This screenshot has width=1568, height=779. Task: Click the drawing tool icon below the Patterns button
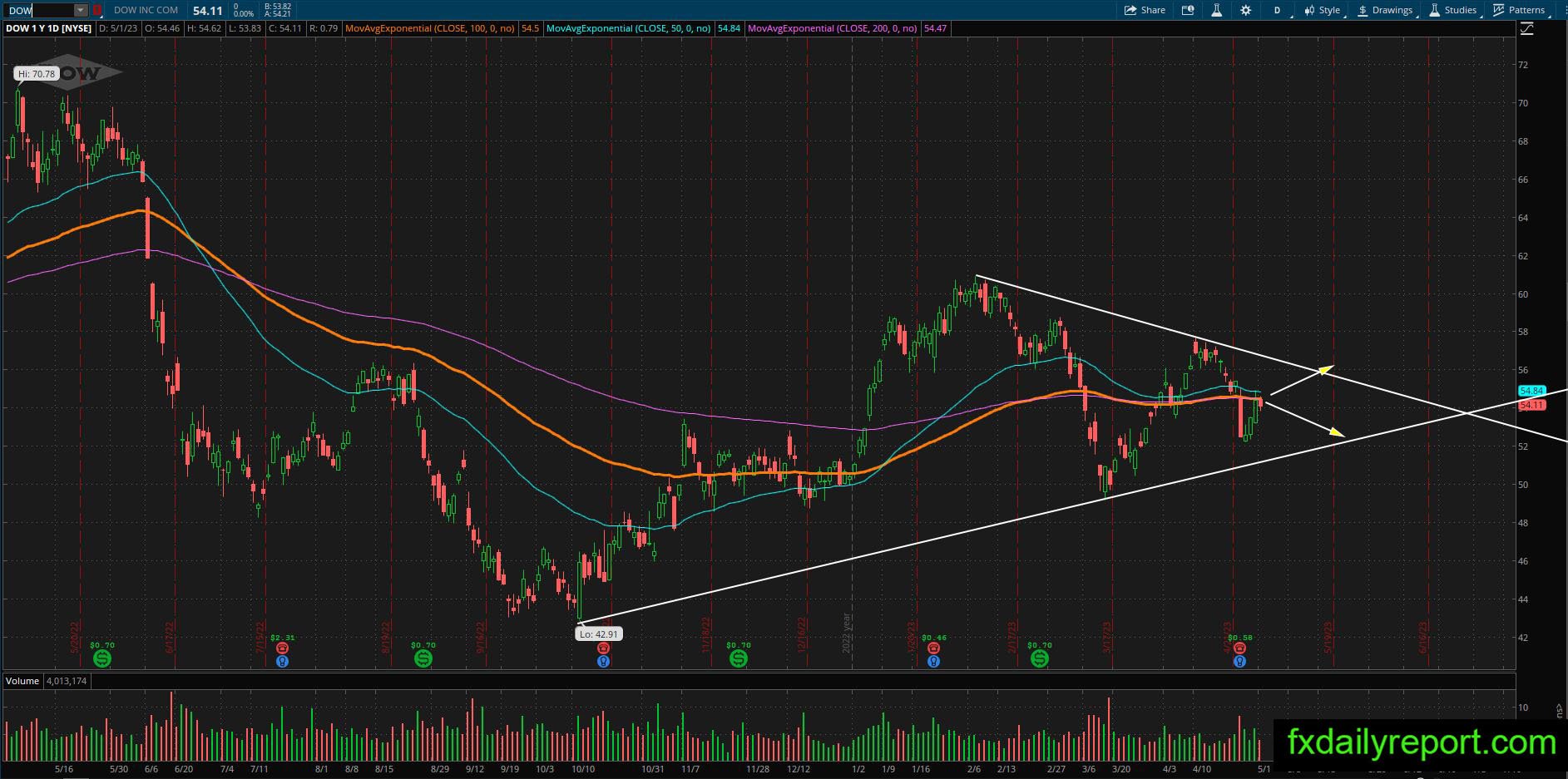click(x=1526, y=28)
